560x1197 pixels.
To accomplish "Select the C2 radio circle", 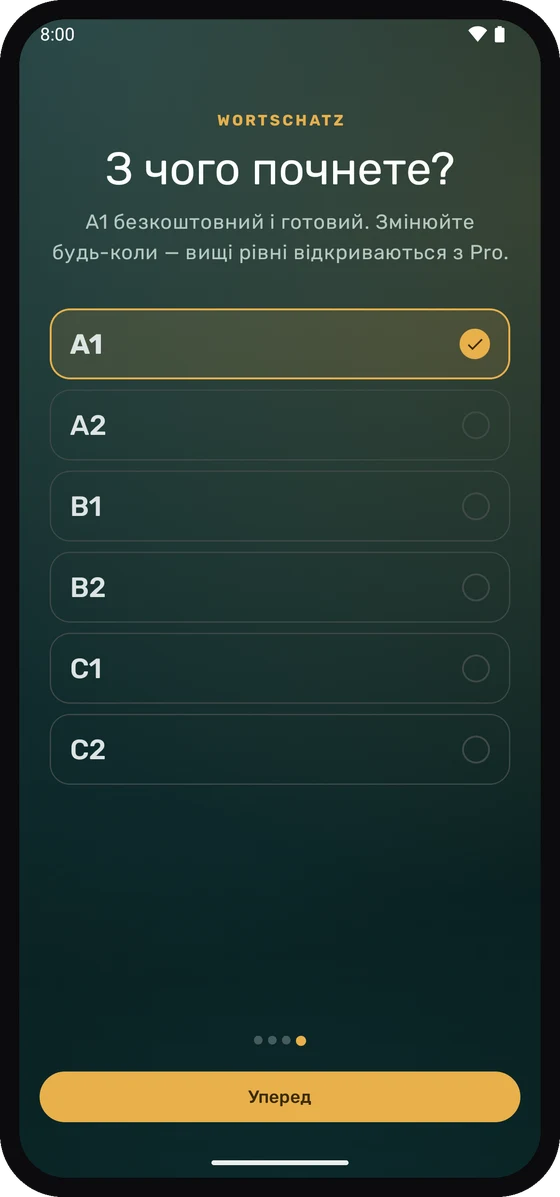I will point(476,750).
